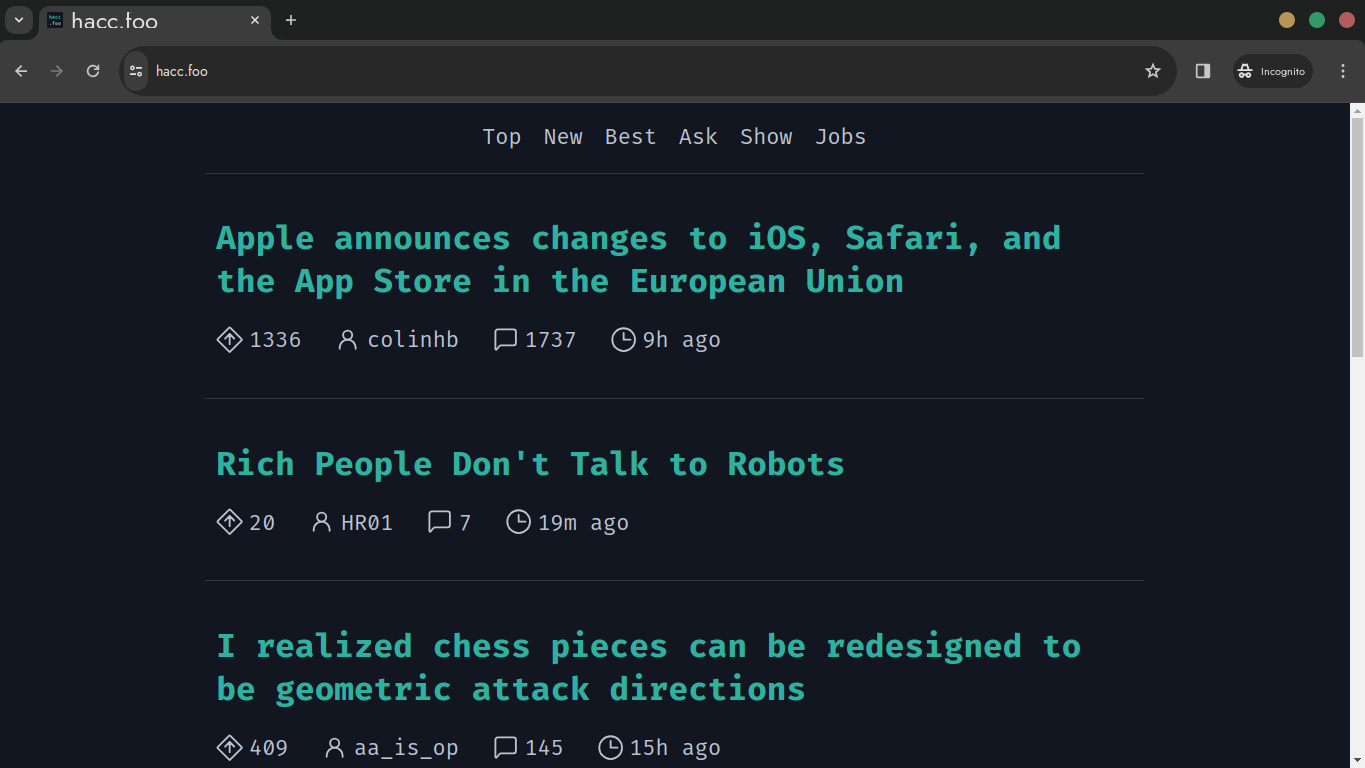Click the 409 points value
The image size is (1365, 768).
pyautogui.click(x=269, y=747)
